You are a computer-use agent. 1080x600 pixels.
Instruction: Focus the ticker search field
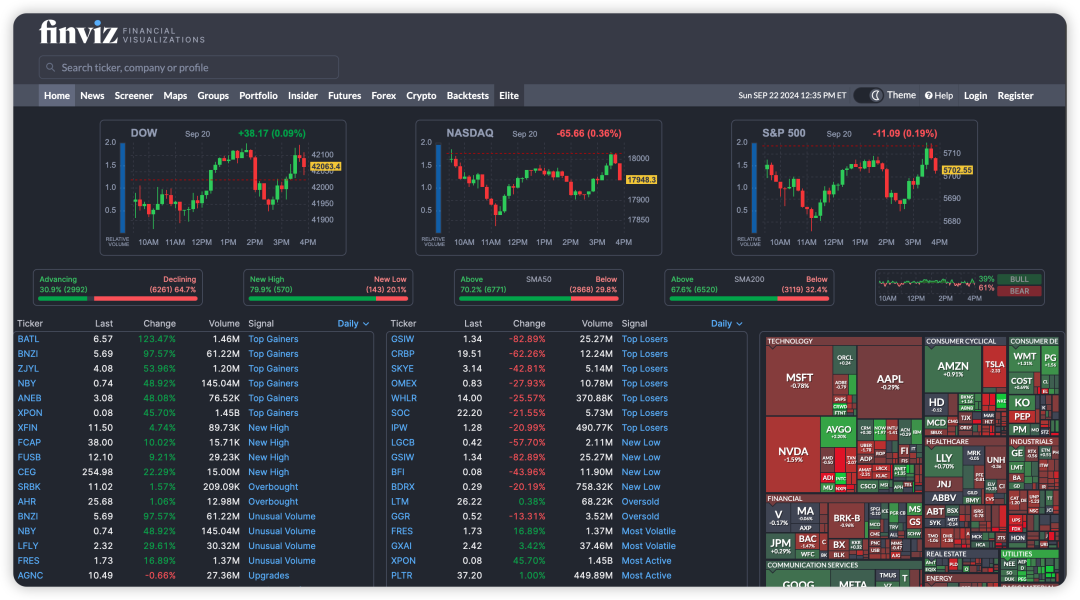(x=189, y=68)
